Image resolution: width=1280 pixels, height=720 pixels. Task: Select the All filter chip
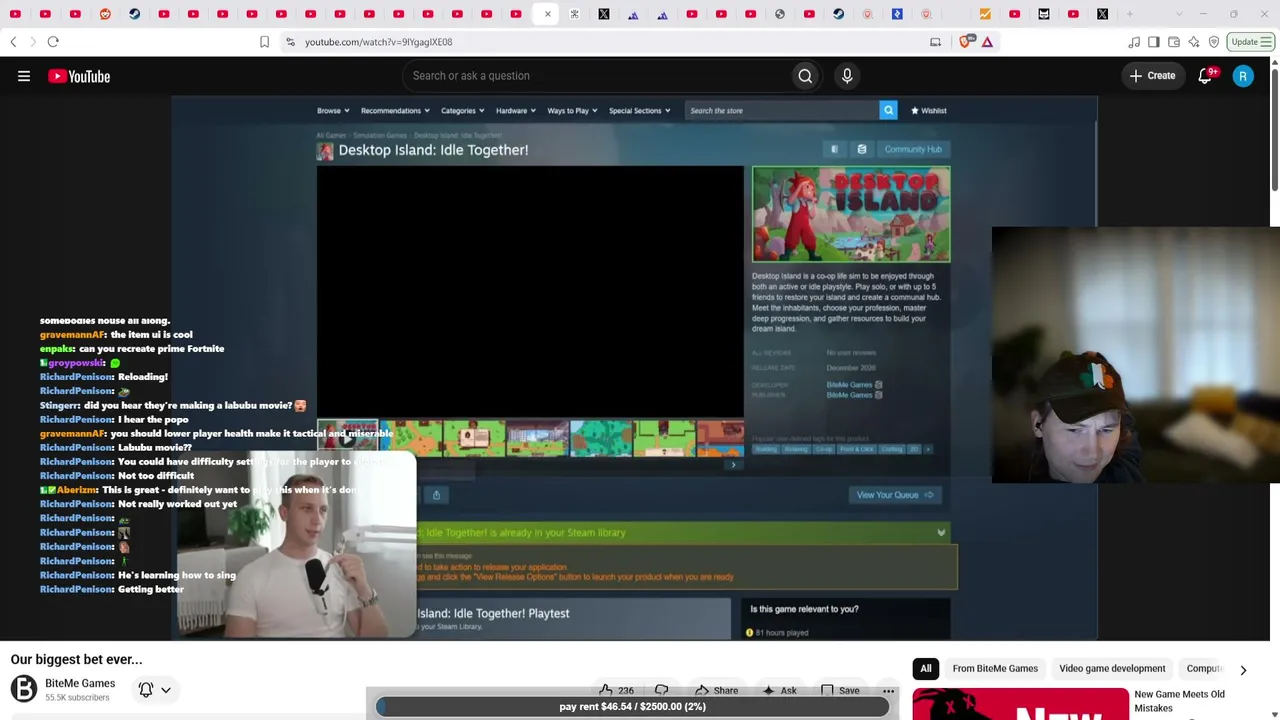[x=926, y=669]
